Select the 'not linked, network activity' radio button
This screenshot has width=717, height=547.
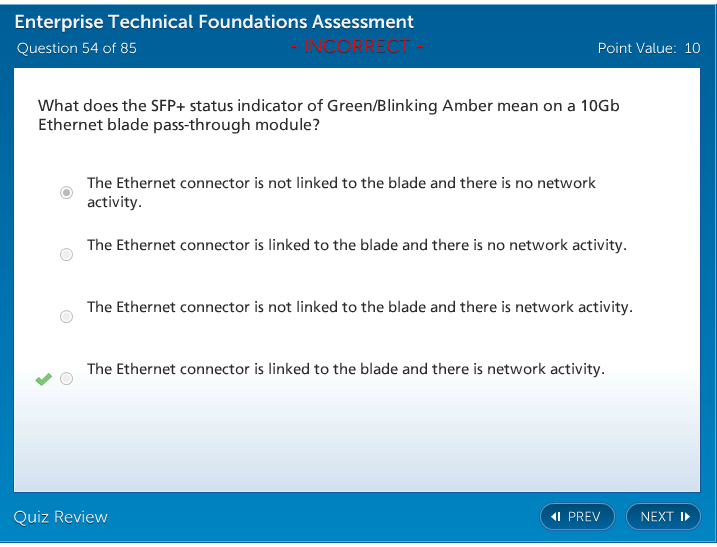point(67,317)
